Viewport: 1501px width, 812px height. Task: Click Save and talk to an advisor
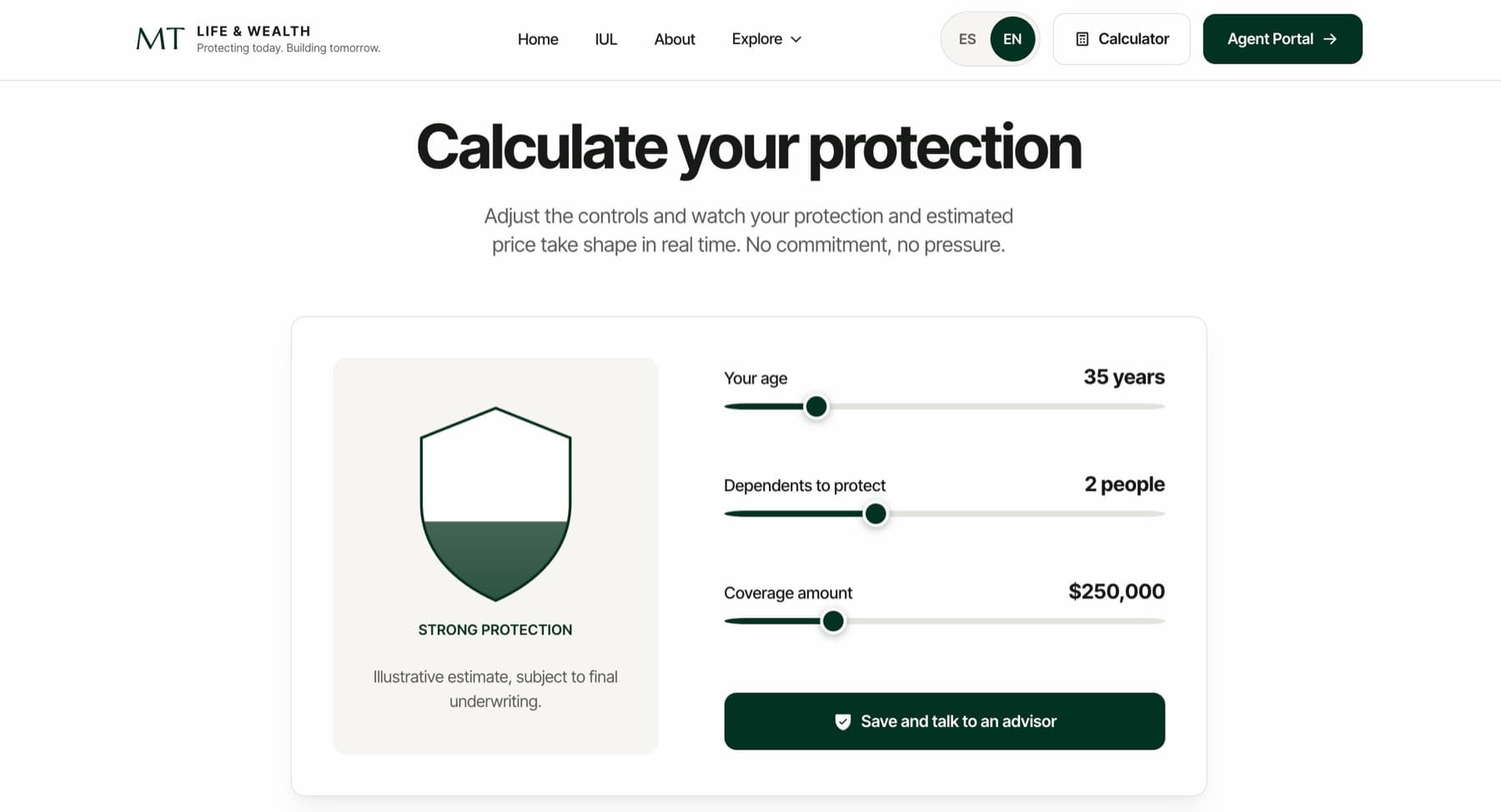pos(944,721)
